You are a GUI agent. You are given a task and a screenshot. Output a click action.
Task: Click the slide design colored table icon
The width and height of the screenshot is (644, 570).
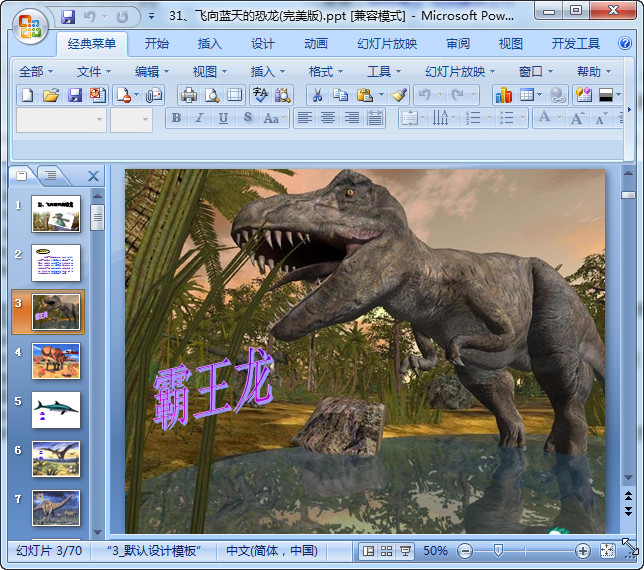click(584, 95)
